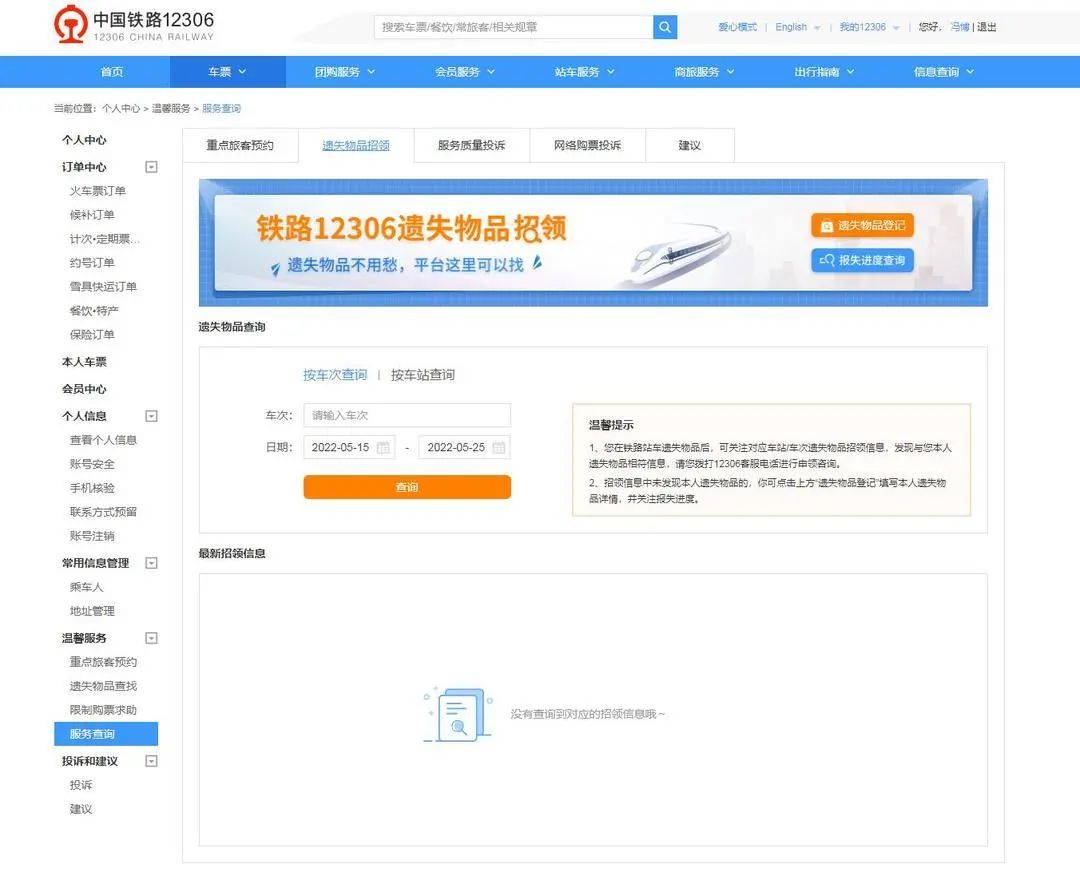Click the China Railway 12306 logo
The image size is (1080, 876).
point(134,25)
